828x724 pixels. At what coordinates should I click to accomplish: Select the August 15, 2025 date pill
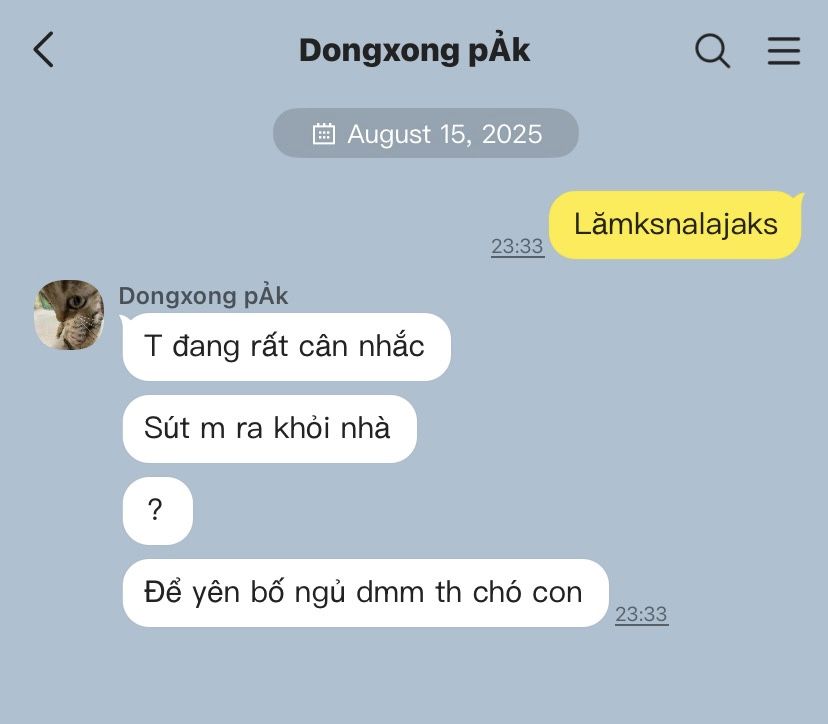click(426, 133)
